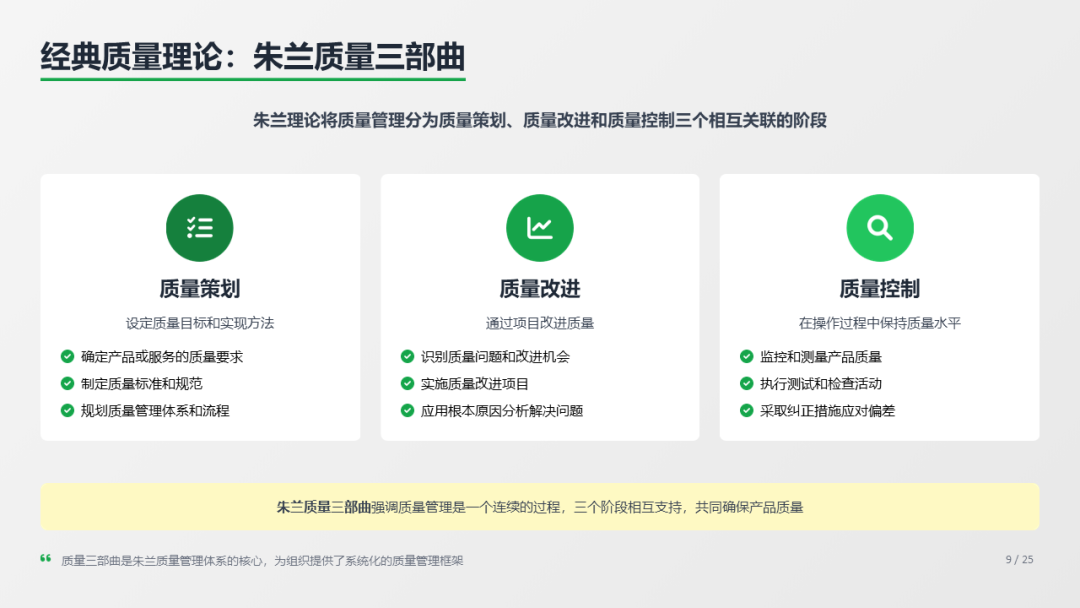Click the subtitle starting with 朱兰理论将质量管理
1080x608 pixels.
click(x=540, y=121)
